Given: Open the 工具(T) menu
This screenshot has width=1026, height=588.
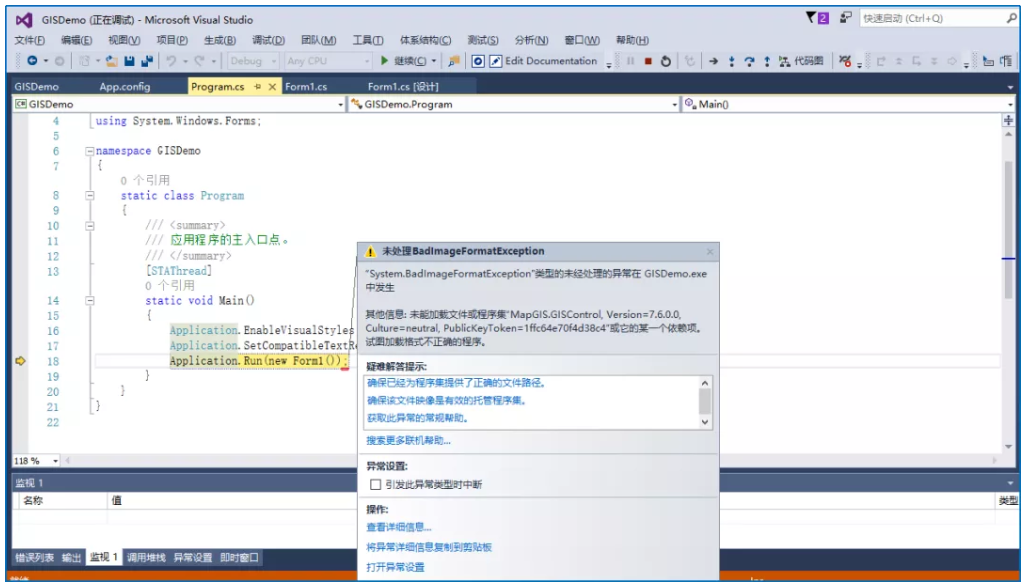Looking at the screenshot, I should pos(368,40).
